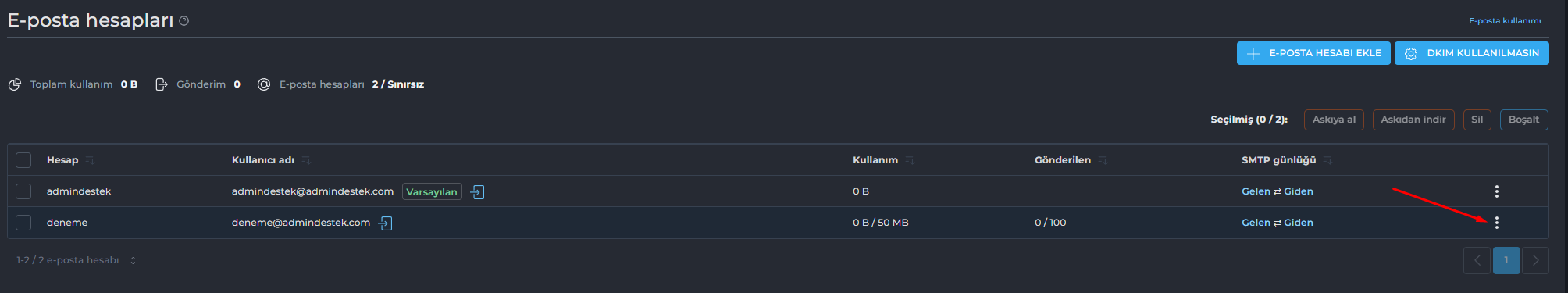The width and height of the screenshot is (1568, 293).
Task: Sort table by Kullanıcı adı column icon
Action: point(306,160)
